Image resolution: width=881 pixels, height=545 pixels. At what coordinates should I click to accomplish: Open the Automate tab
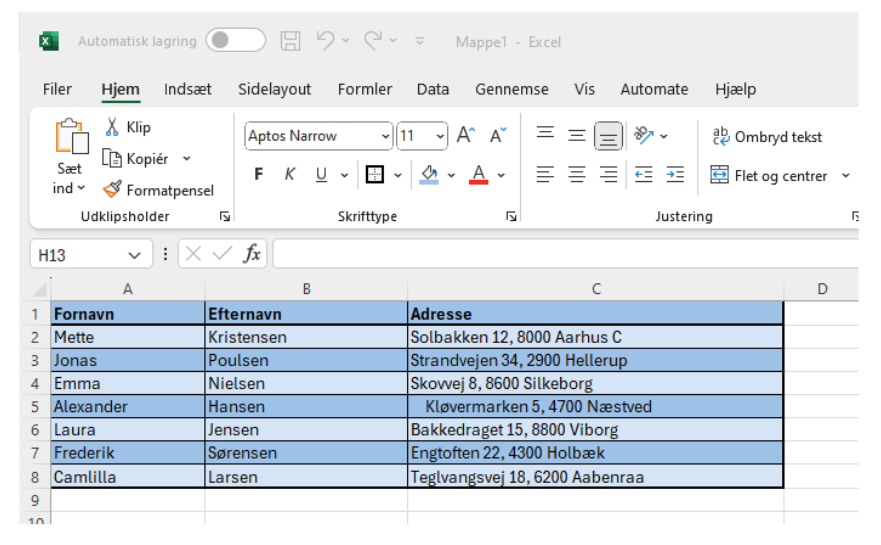coord(654,89)
